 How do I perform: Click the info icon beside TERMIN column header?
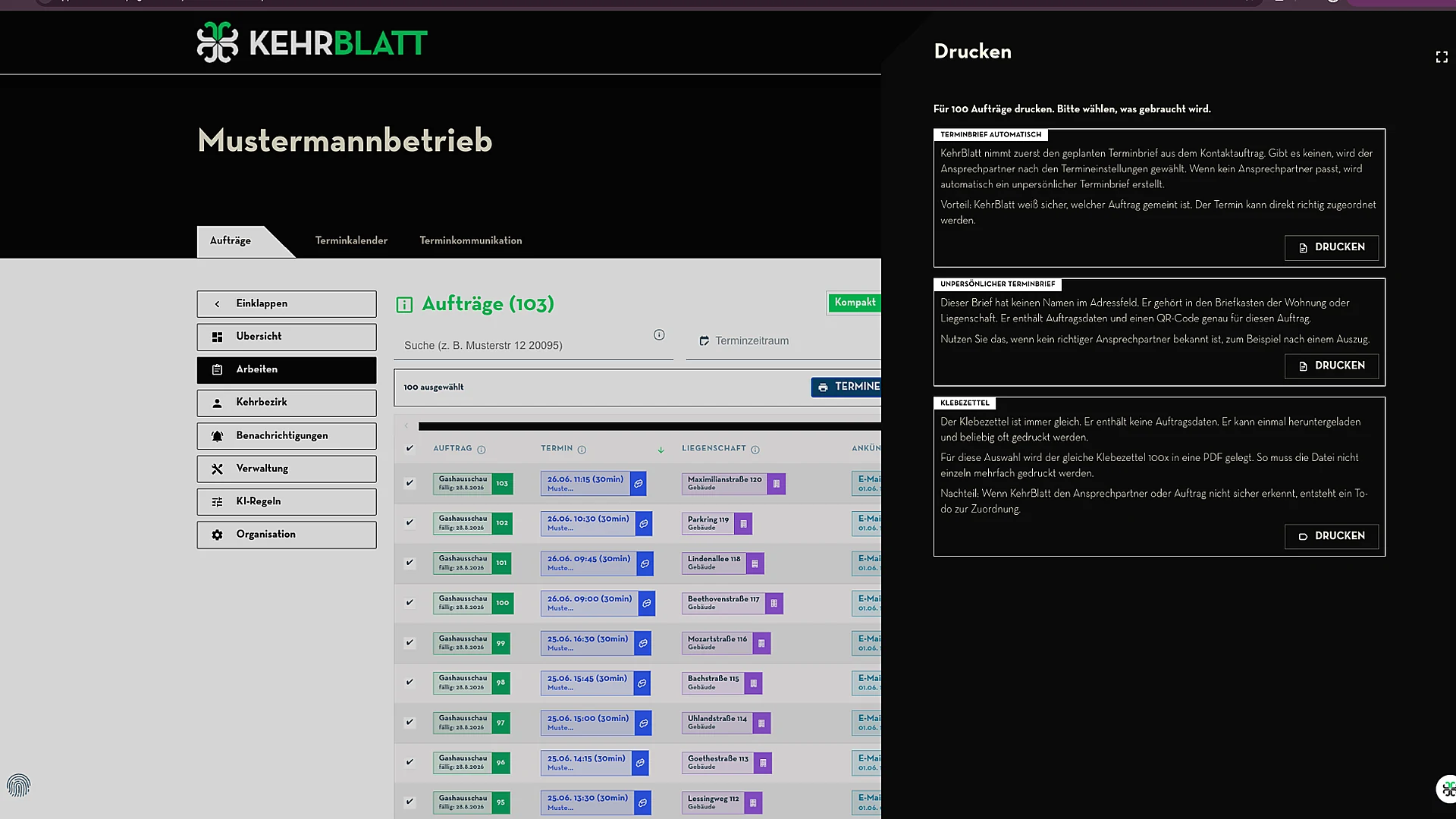pos(582,450)
